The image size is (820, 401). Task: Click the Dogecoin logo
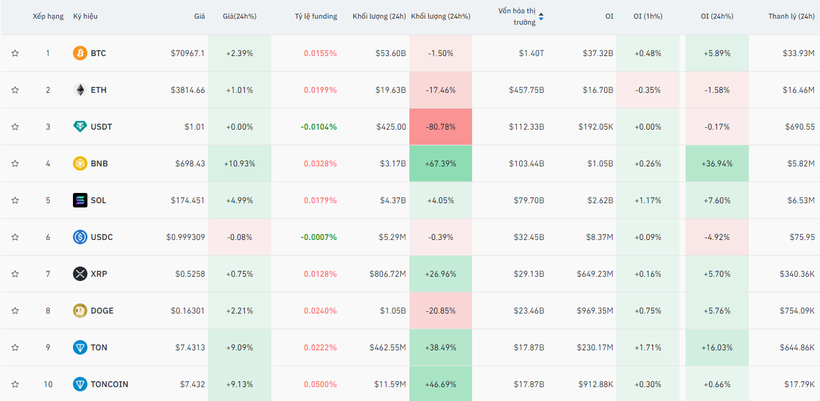pyautogui.click(x=80, y=311)
